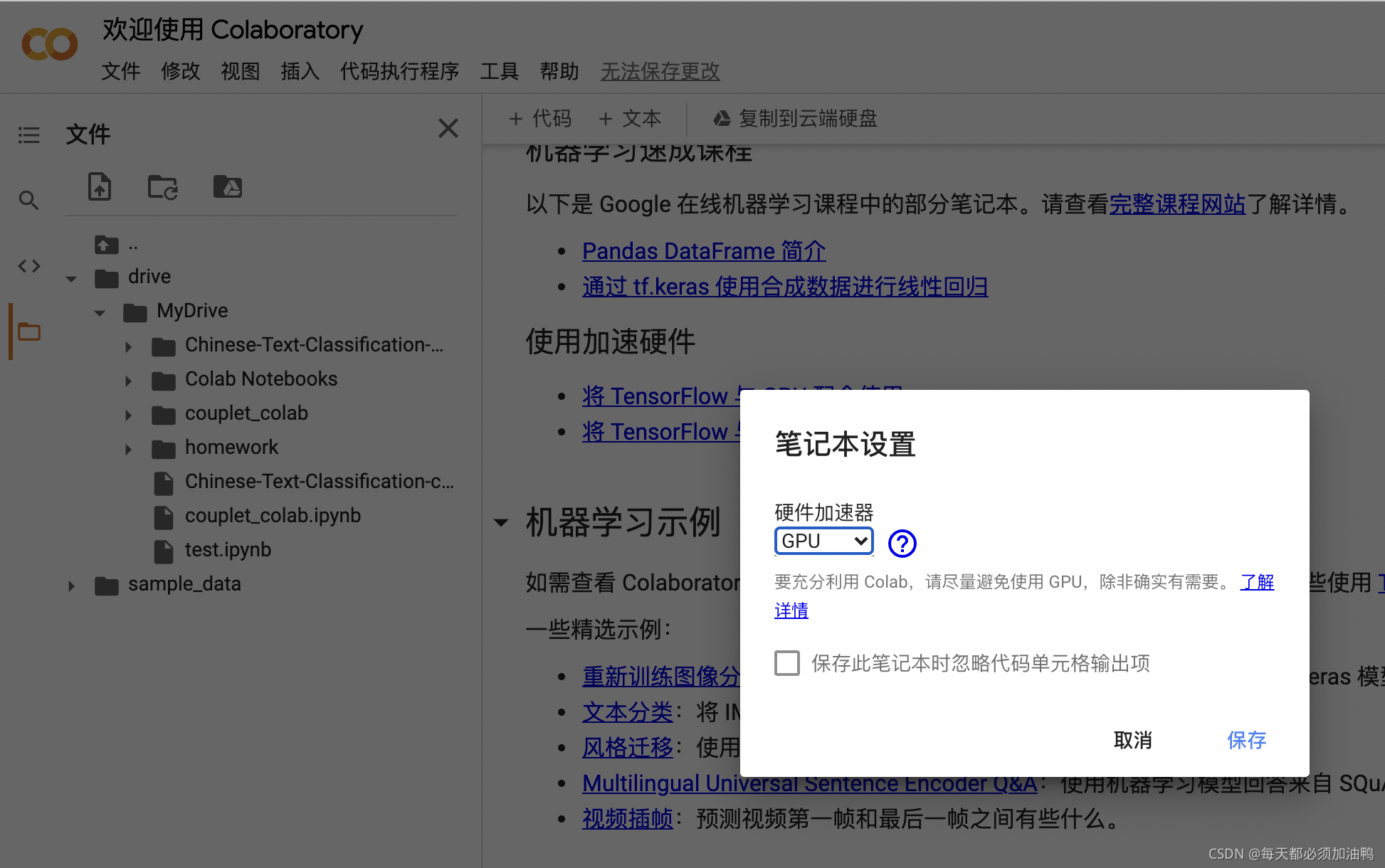This screenshot has height=868, width=1385.
Task: Open the code snippets sidebar icon
Action: coord(29,266)
